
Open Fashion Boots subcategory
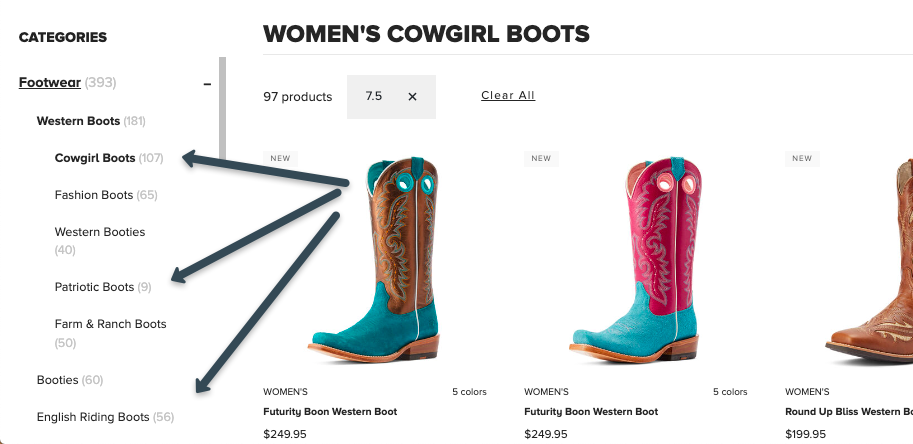coord(94,195)
